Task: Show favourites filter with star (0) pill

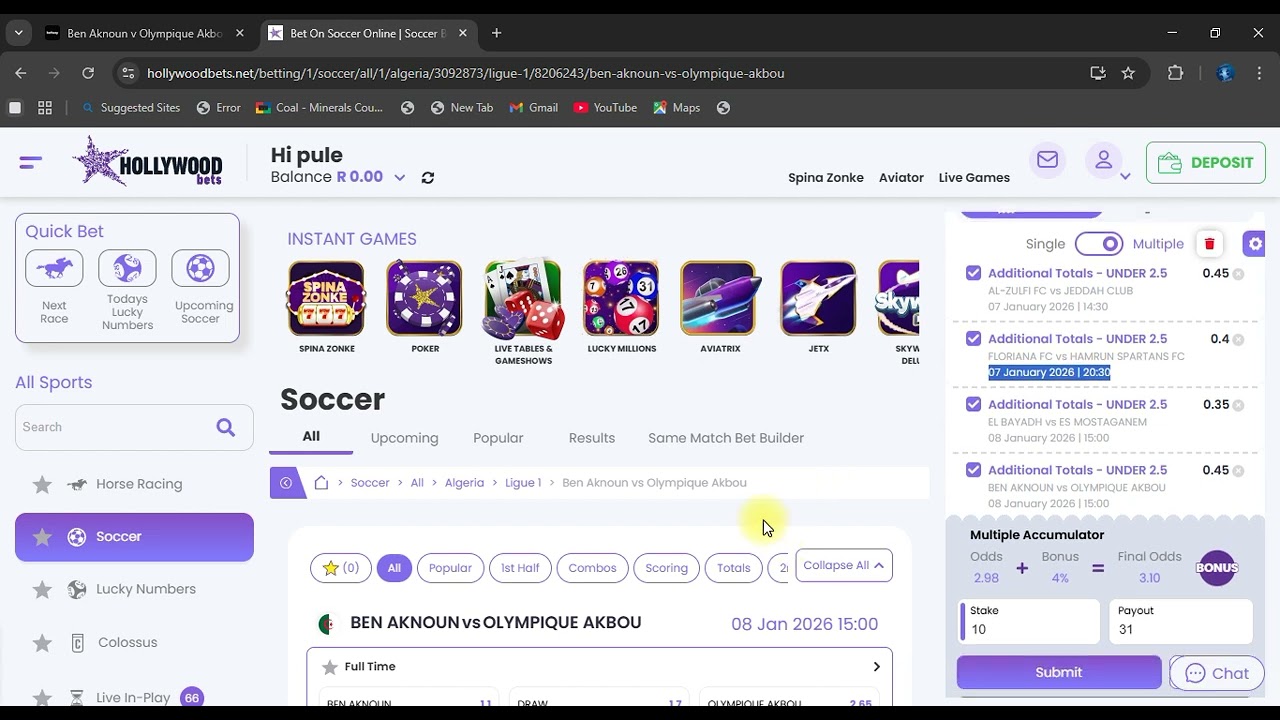Action: click(340, 568)
